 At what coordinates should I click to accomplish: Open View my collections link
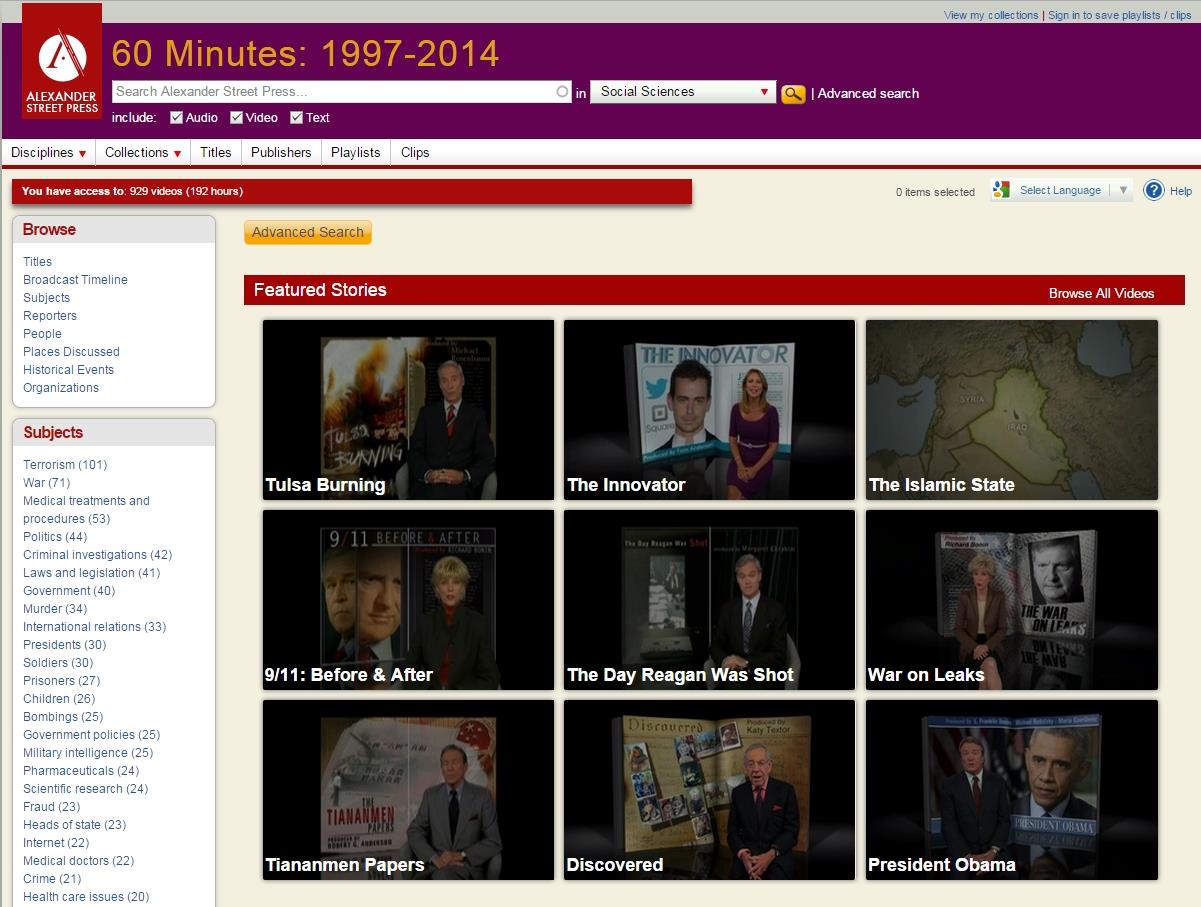pos(991,15)
